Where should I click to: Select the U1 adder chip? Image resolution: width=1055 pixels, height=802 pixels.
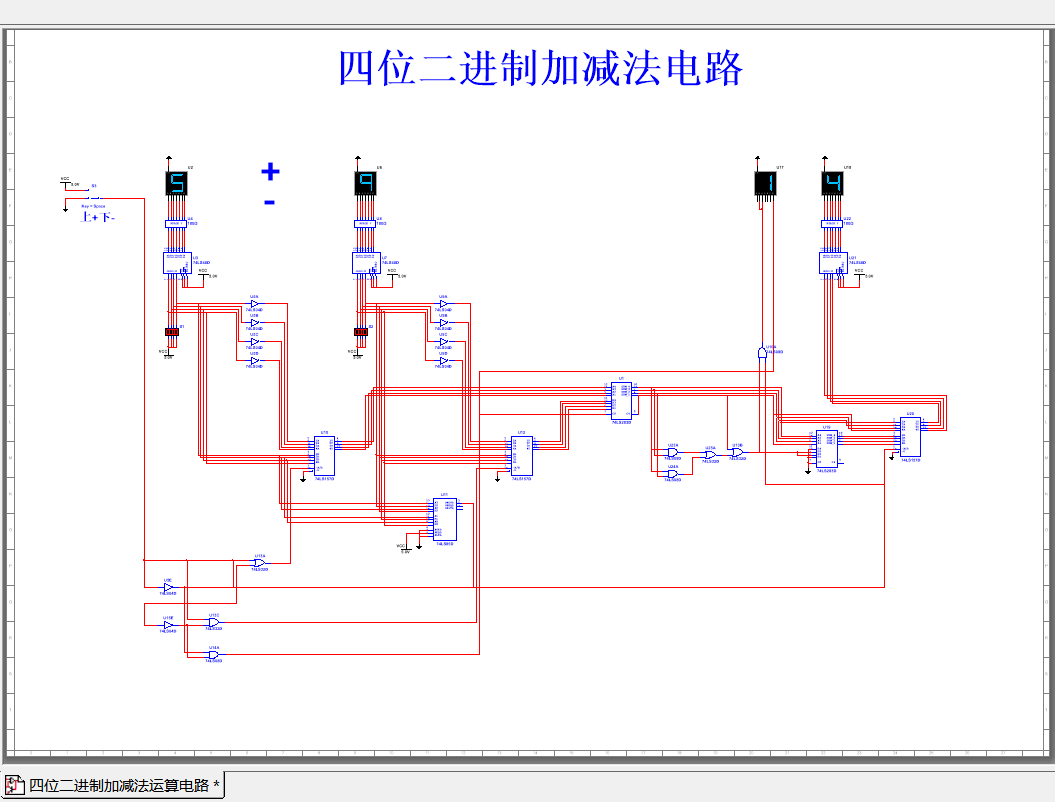621,400
